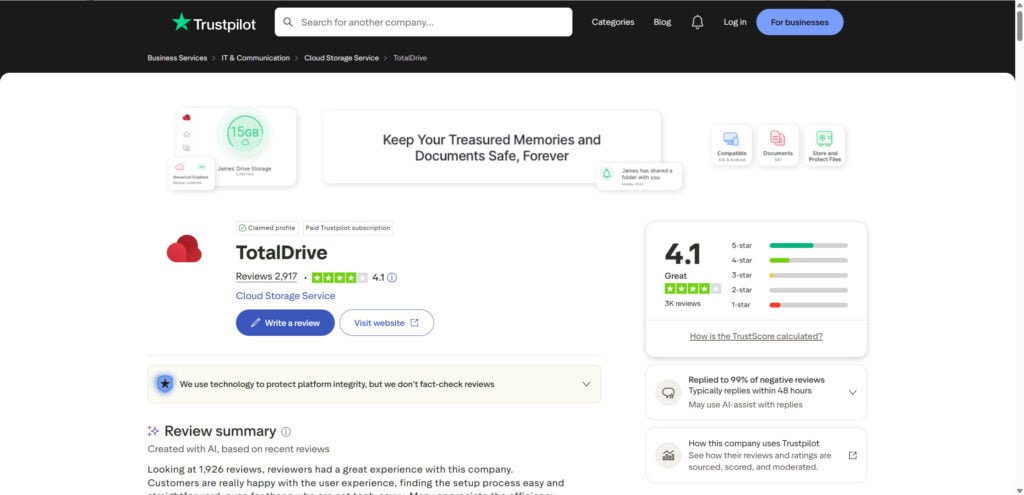Go to IT & Communication breadcrumb
The height and width of the screenshot is (495, 1024).
[x=255, y=58]
